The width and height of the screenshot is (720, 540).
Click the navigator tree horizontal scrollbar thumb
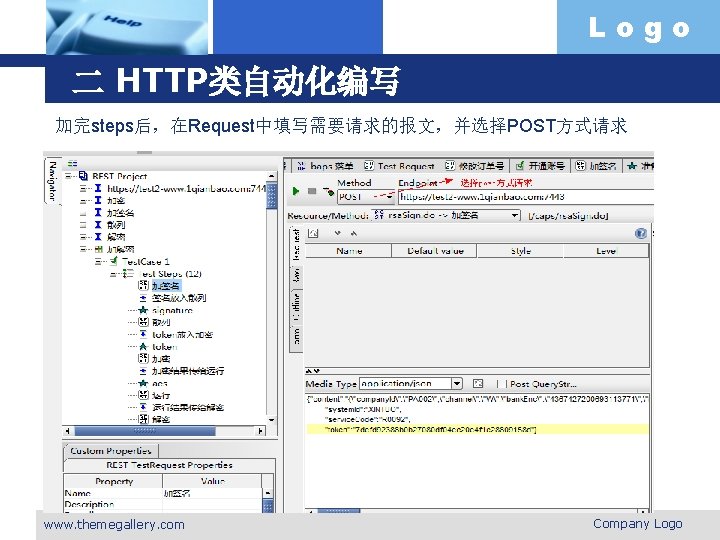[145, 431]
